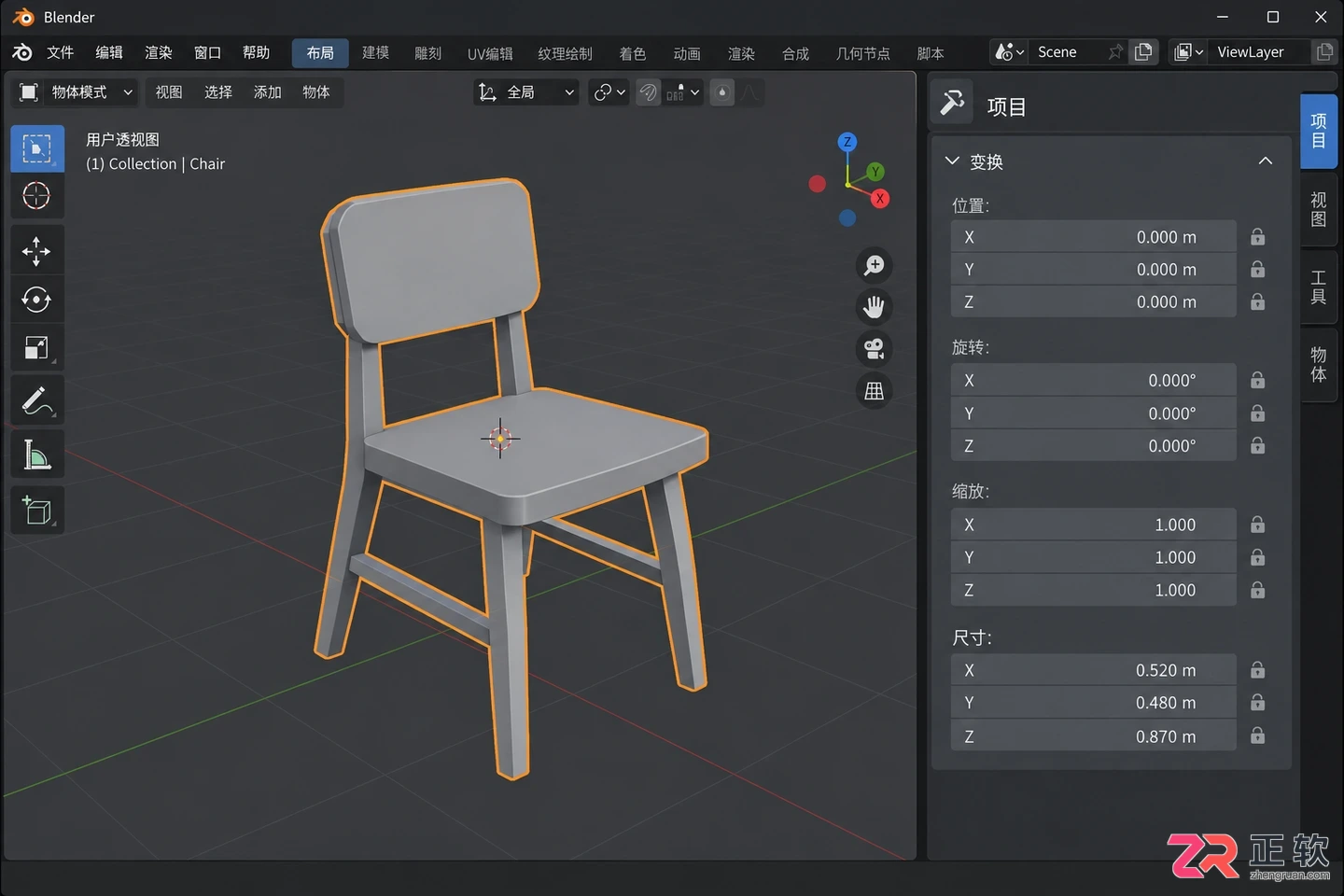Toggle camera view icon

tap(875, 349)
